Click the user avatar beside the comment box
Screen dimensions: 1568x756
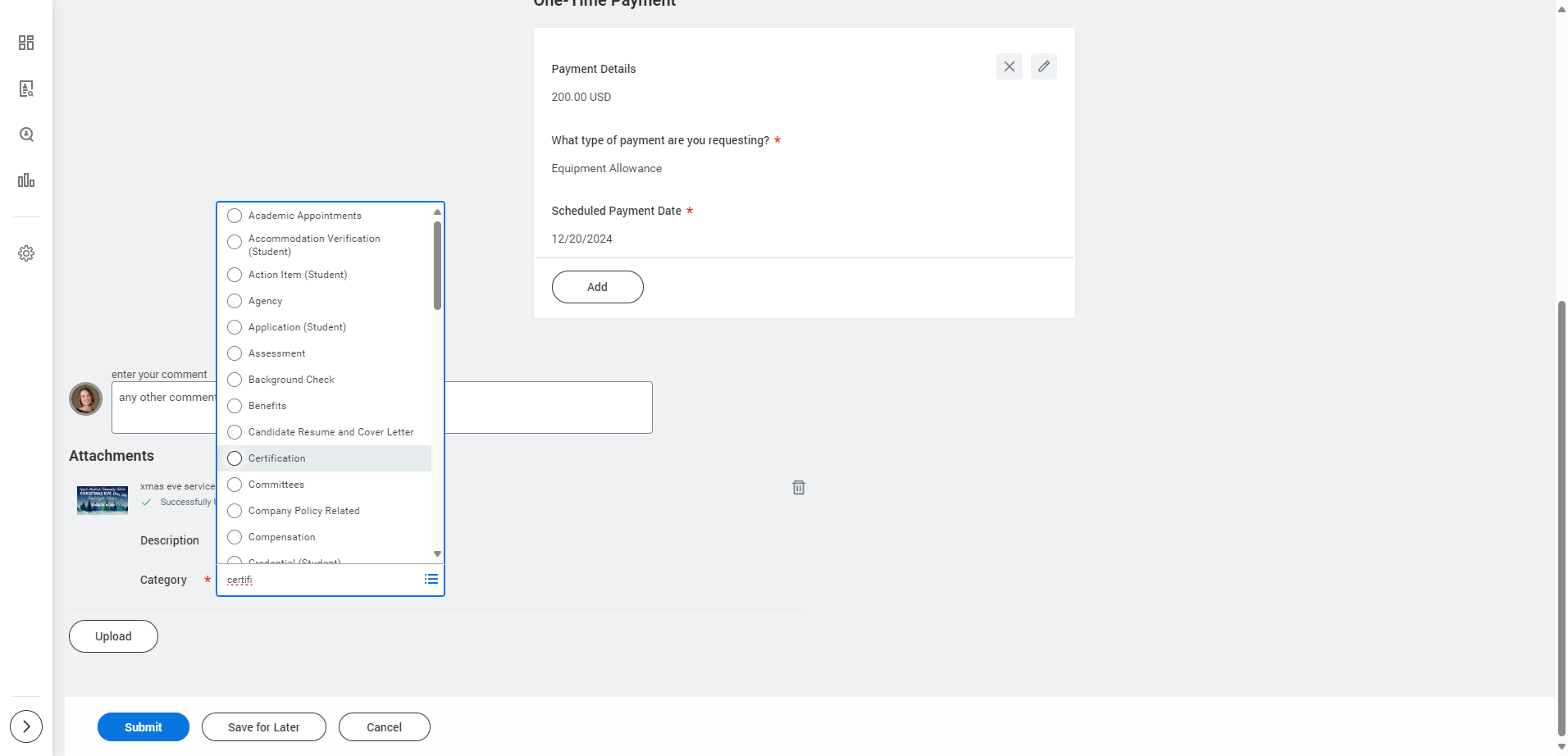click(x=85, y=398)
